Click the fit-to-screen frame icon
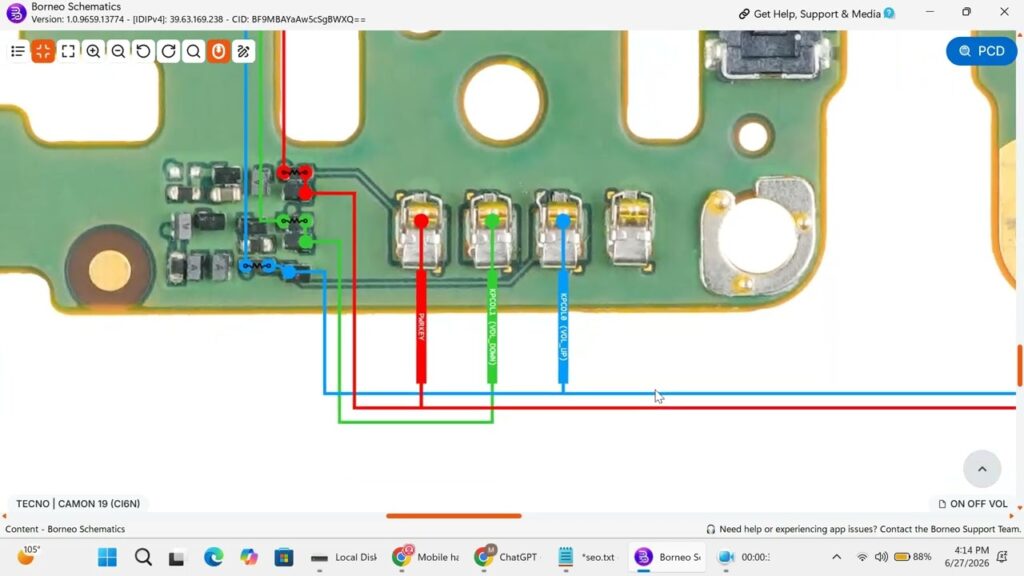Image resolution: width=1024 pixels, height=576 pixels. 68,51
